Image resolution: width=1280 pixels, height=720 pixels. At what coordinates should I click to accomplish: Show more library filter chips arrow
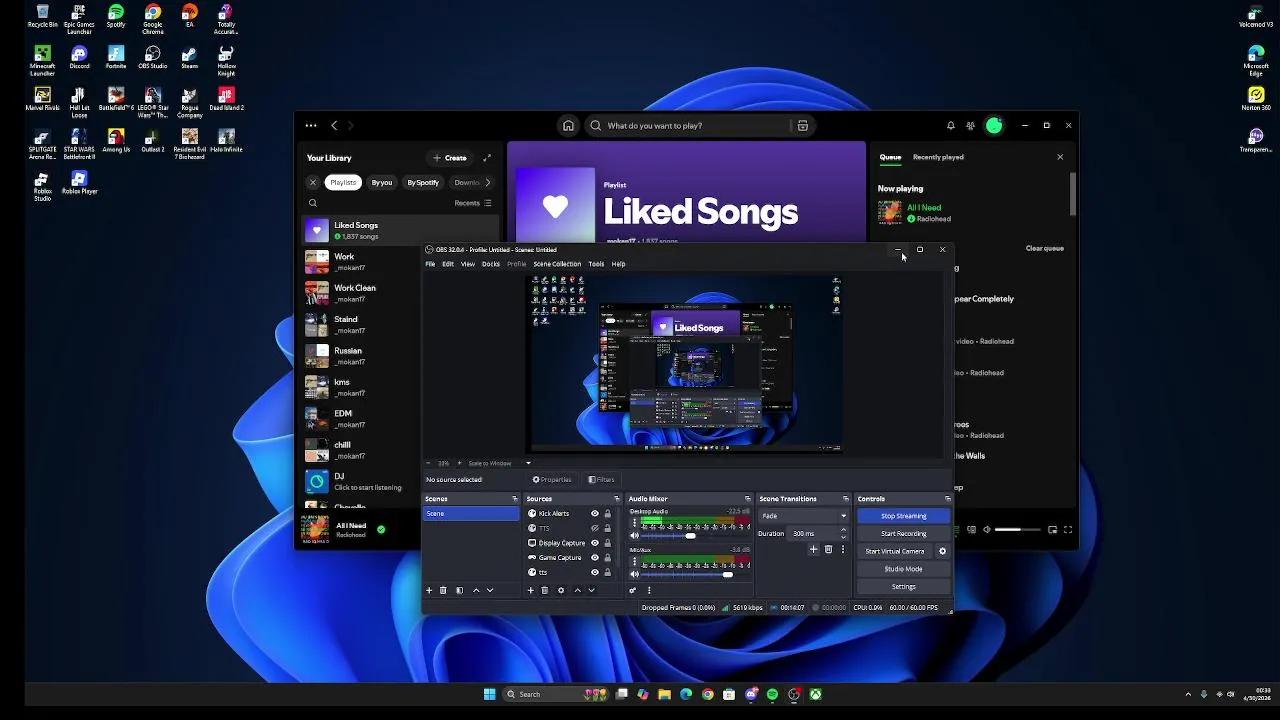pos(487,183)
